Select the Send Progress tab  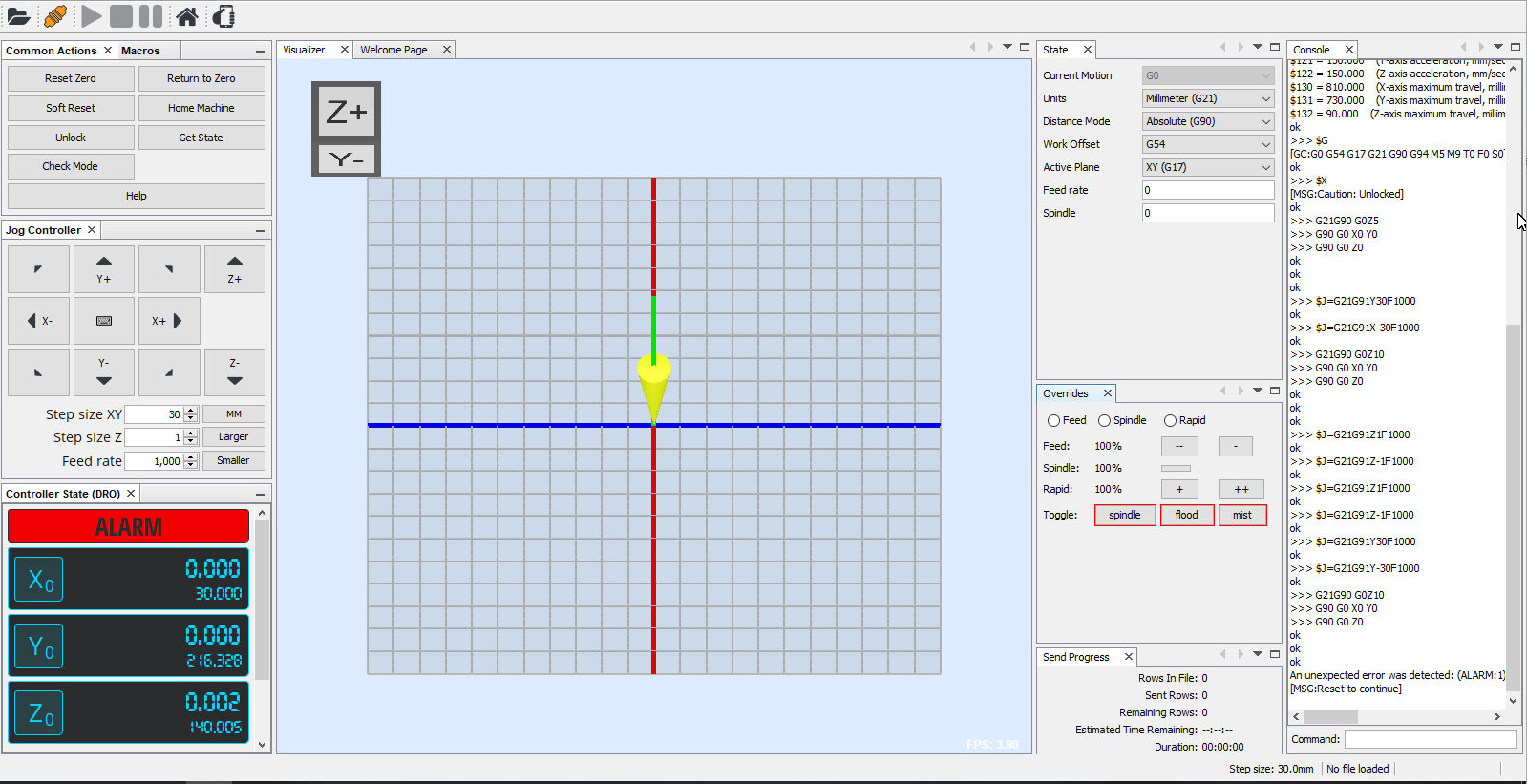point(1076,657)
